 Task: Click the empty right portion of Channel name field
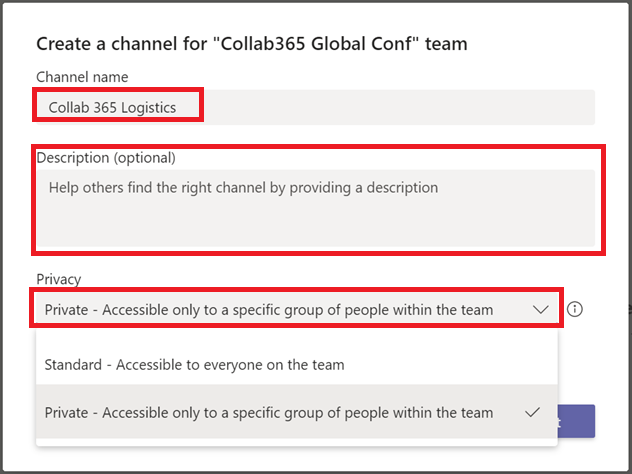click(x=399, y=107)
